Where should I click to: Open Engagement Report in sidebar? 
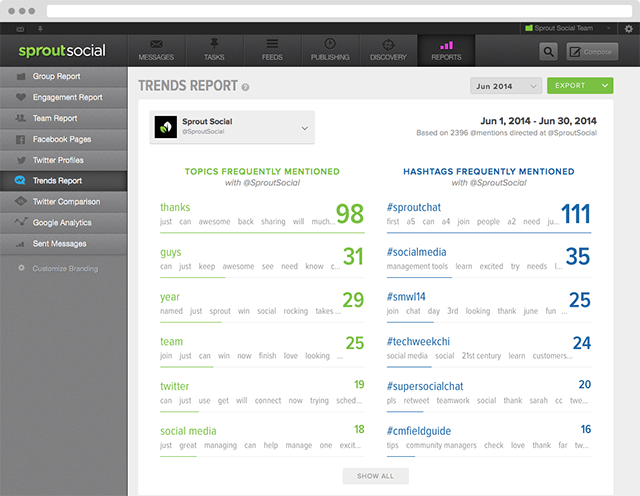(64, 97)
